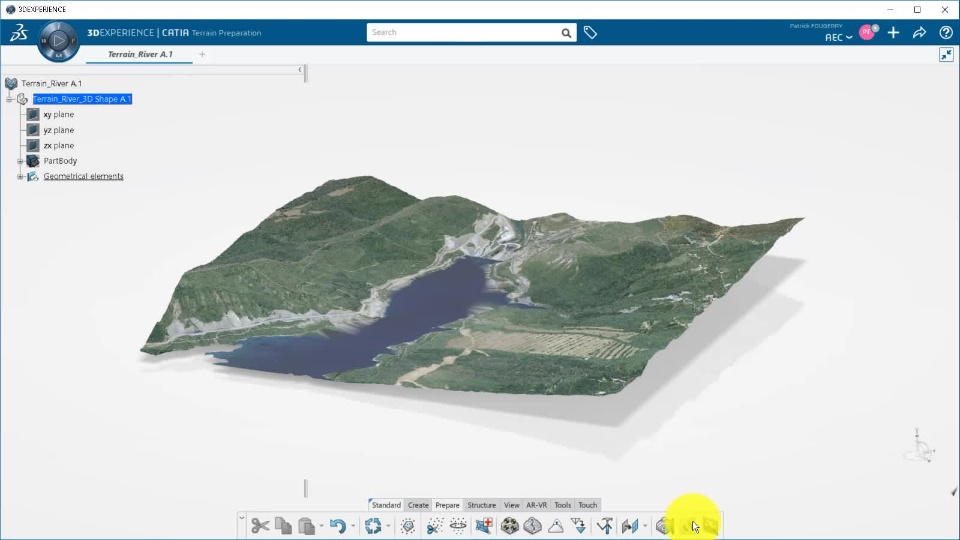Screen dimensions: 960x540
Task: Click the point cloud polygon selection icon
Action: pos(408,525)
